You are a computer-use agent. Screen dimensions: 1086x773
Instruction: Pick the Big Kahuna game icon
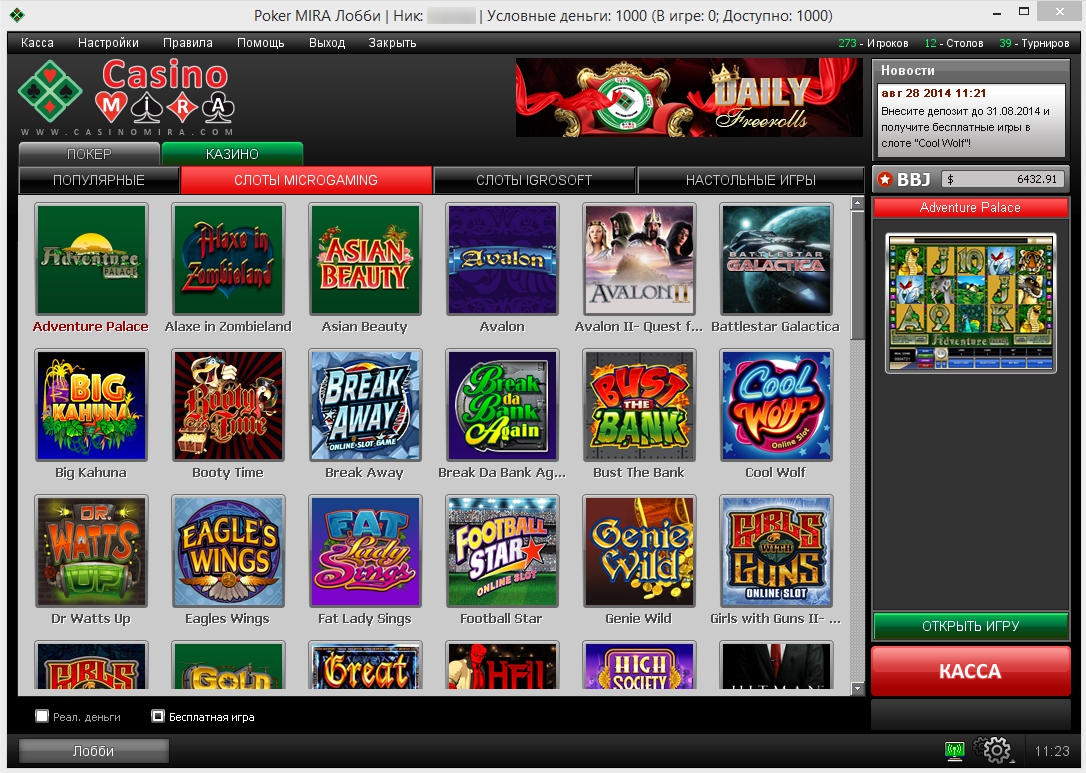pos(91,405)
